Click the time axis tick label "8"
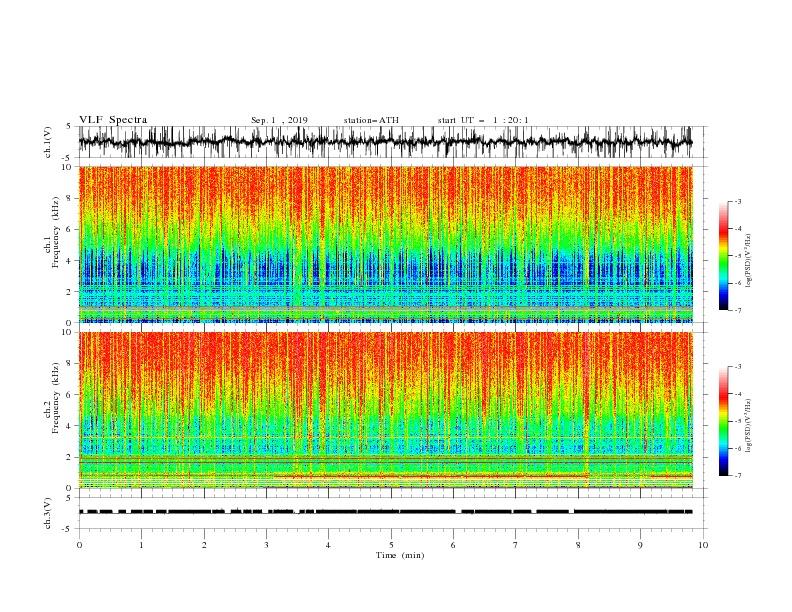The width and height of the screenshot is (792, 612). click(578, 545)
